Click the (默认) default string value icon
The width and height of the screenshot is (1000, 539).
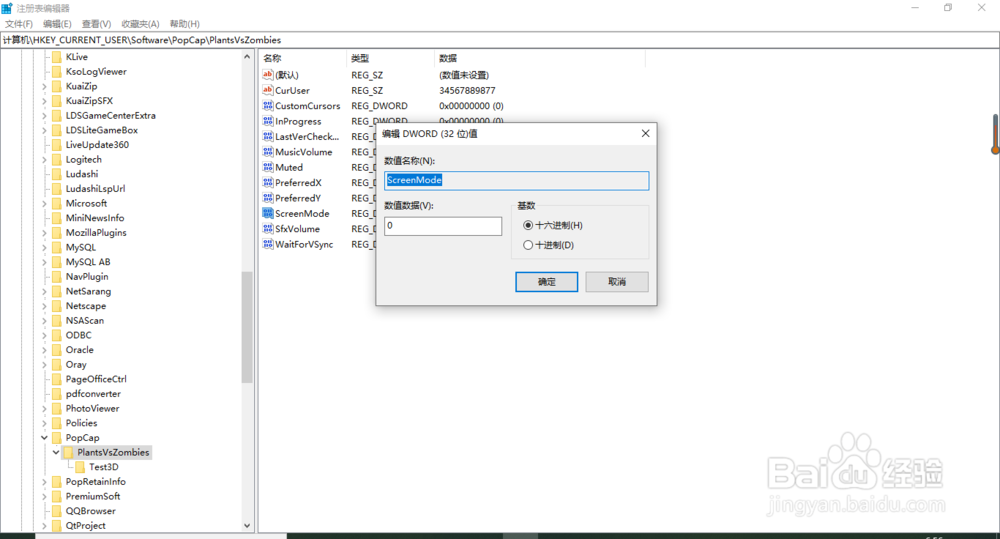[268, 75]
